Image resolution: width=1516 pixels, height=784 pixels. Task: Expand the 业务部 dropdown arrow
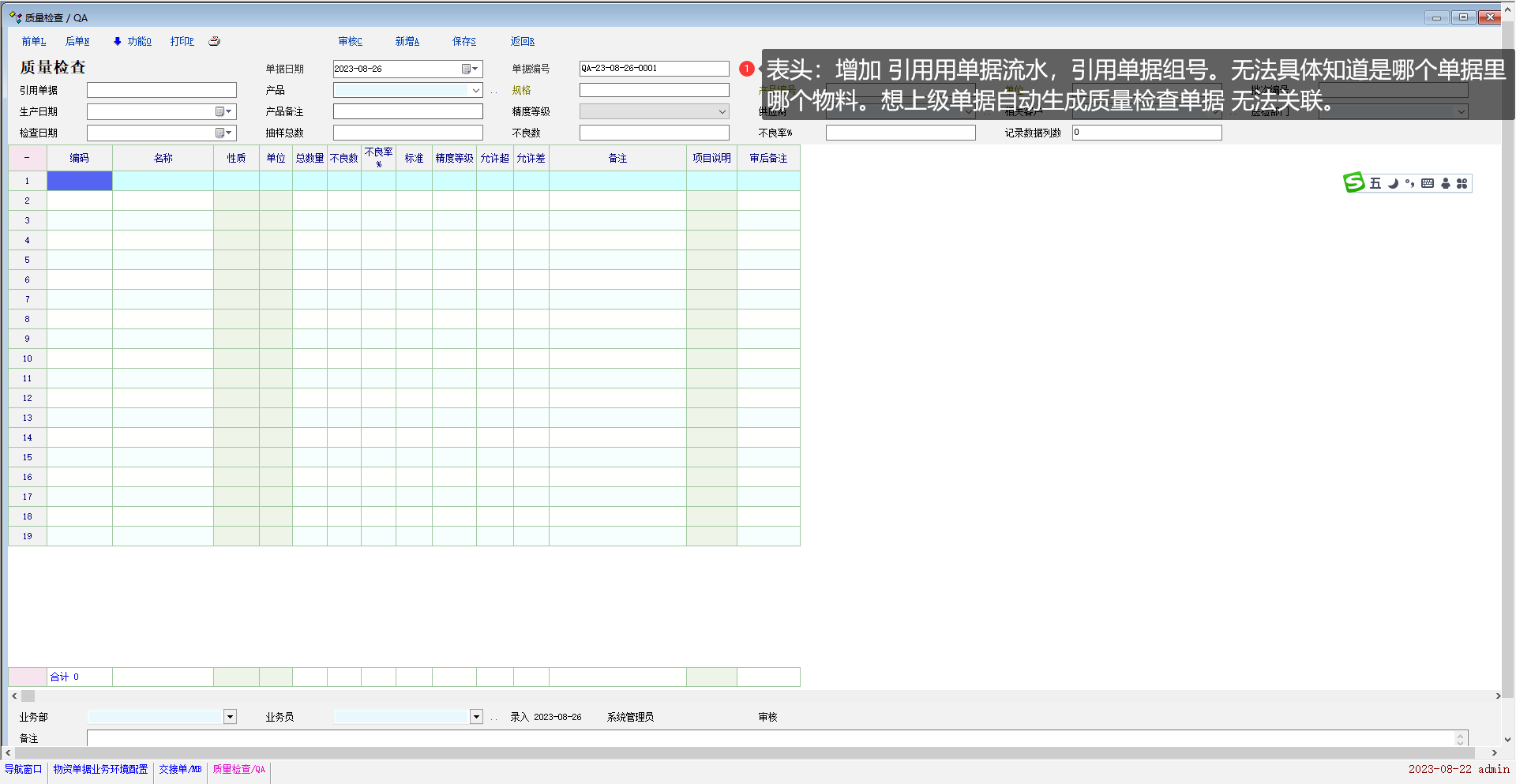pos(230,717)
